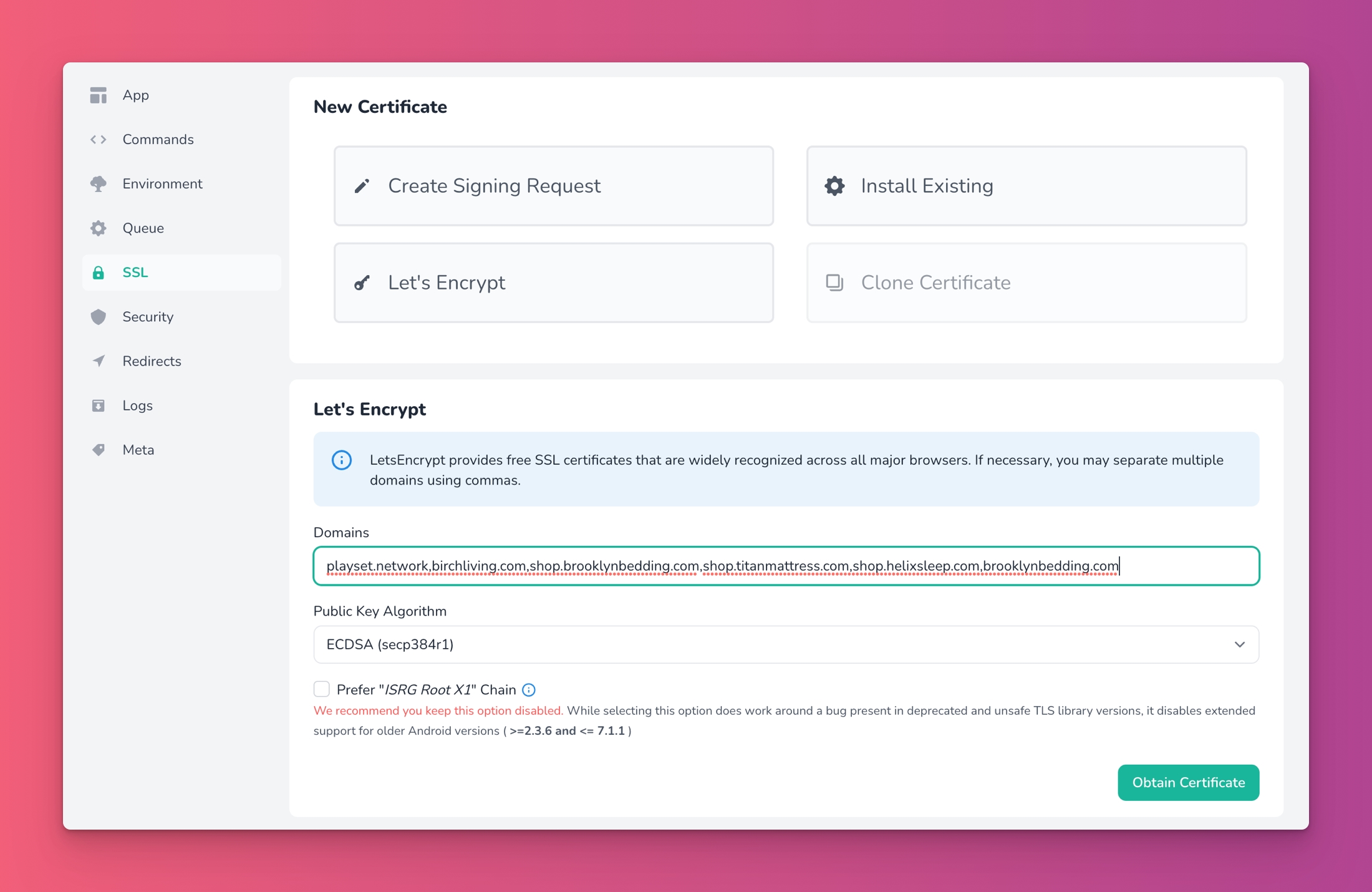Click the Meta tag icon
This screenshot has height=892, width=1372.
[x=99, y=450]
